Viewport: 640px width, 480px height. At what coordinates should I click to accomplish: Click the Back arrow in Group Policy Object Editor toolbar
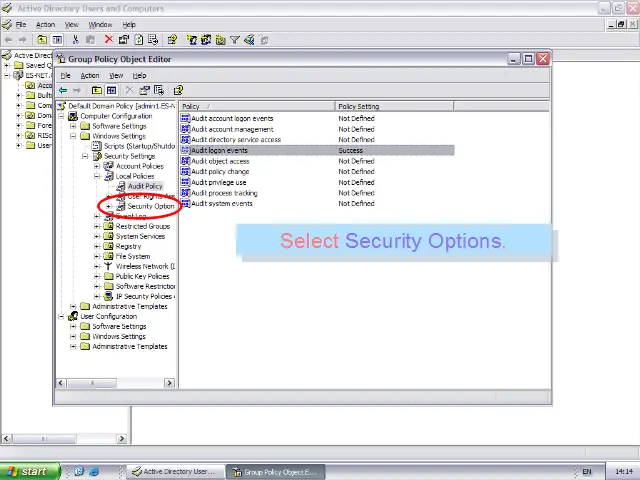coord(63,90)
